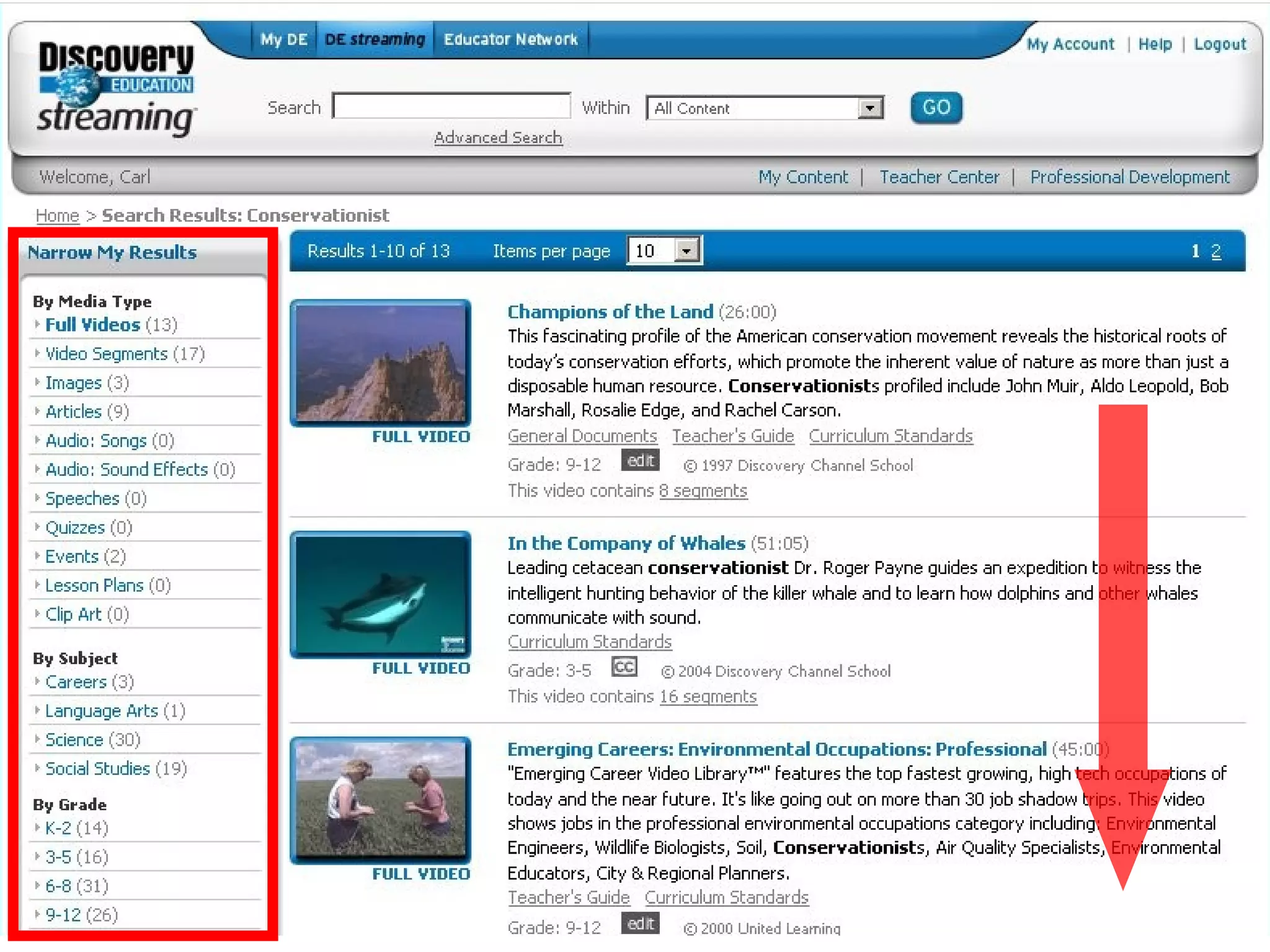Click the Logout link
Screen dimensions: 1270x952
(1219, 44)
